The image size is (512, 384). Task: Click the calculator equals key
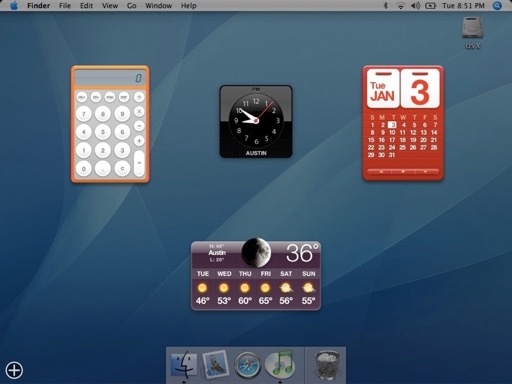(139, 163)
